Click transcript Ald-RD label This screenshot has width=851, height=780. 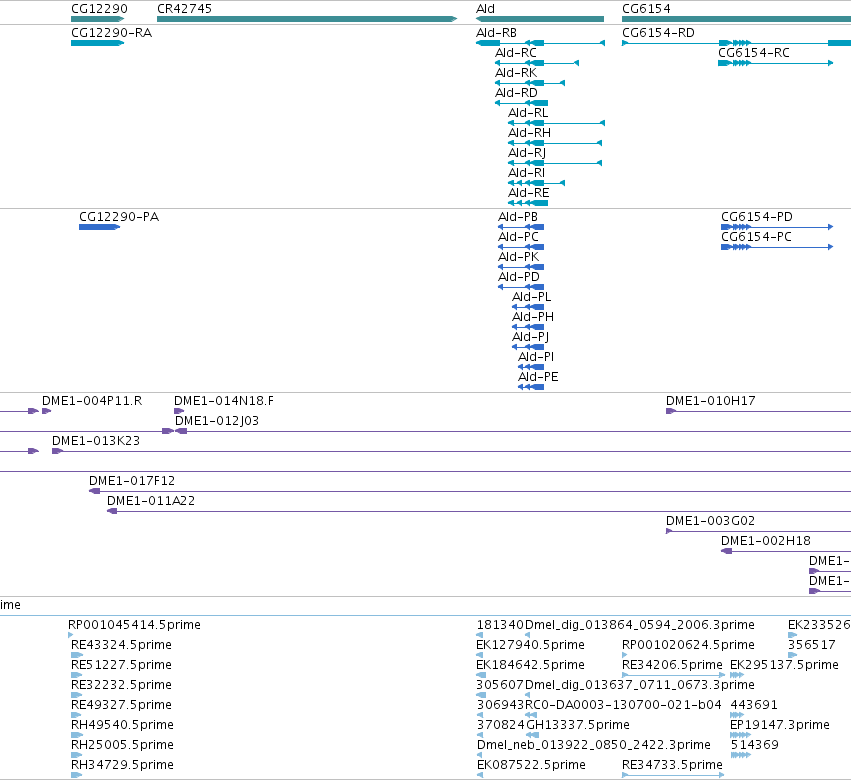tap(516, 93)
